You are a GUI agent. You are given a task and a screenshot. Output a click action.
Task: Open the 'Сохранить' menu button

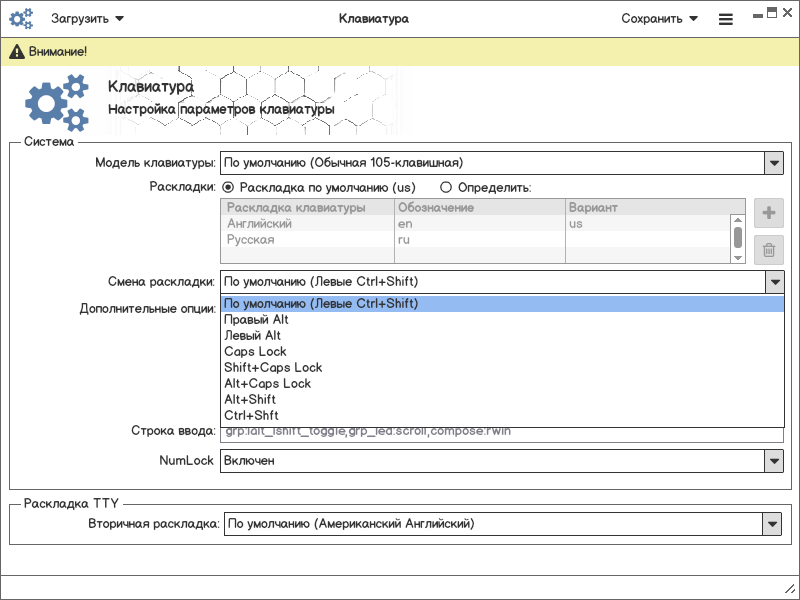pyautogui.click(x=659, y=19)
